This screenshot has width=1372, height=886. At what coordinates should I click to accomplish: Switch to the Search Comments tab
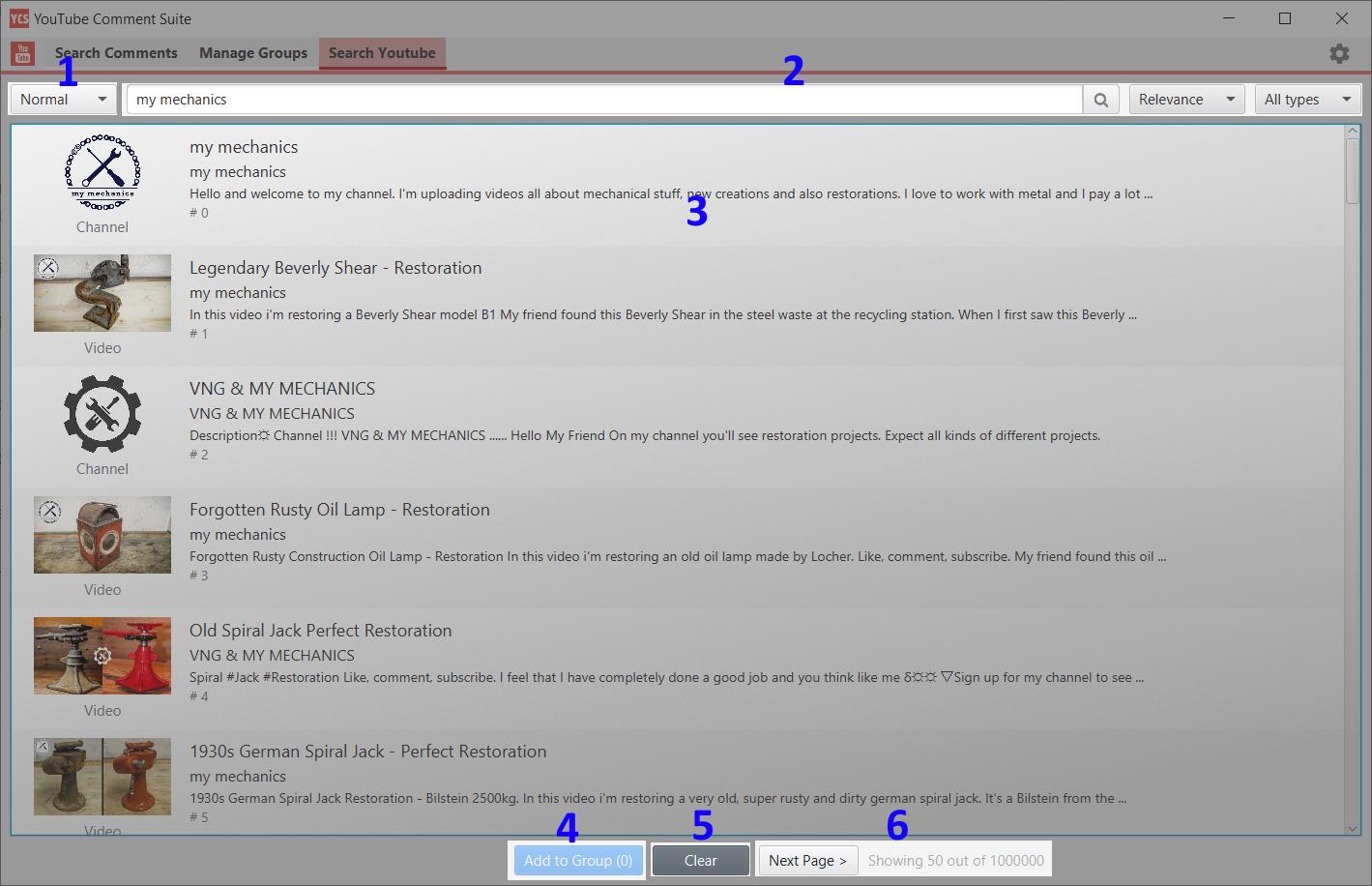[x=116, y=53]
